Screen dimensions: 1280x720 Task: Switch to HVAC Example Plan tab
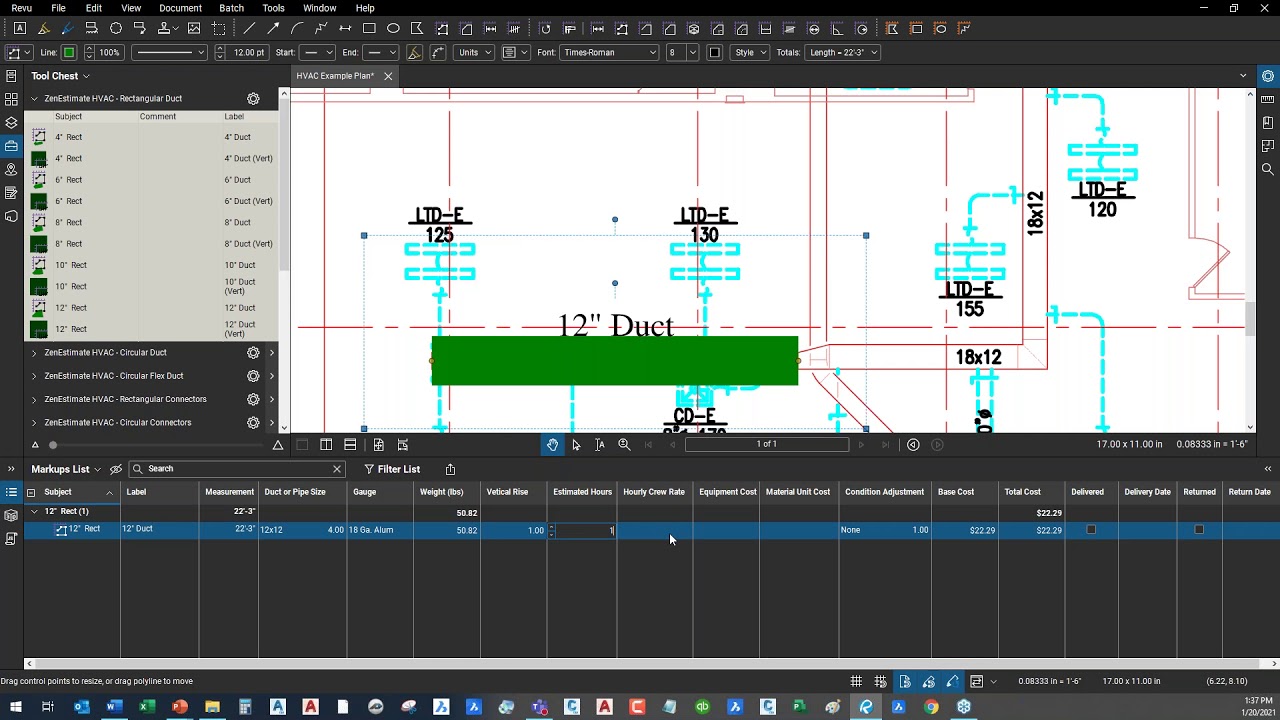[x=335, y=76]
